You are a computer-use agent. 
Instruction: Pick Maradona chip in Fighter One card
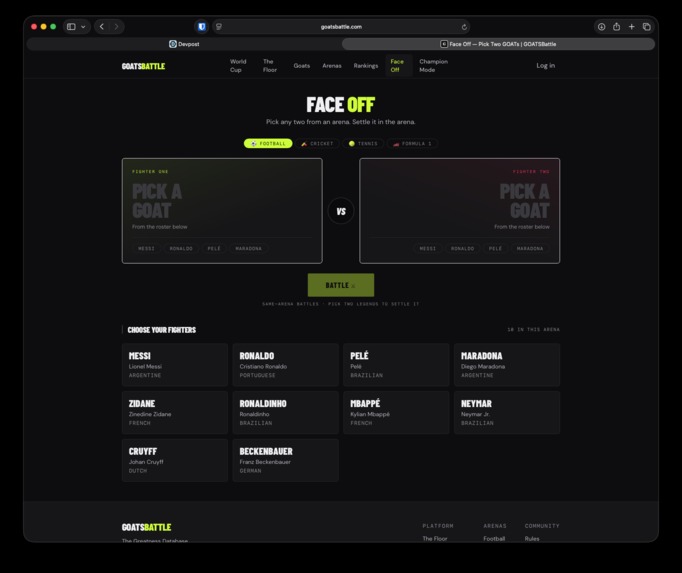[248, 248]
